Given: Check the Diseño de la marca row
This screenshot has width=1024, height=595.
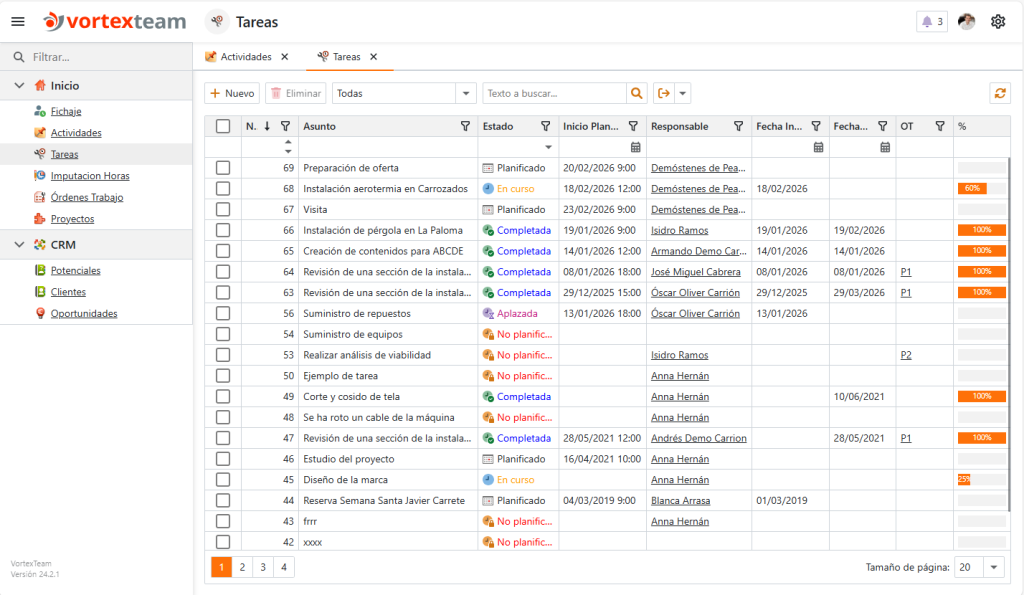Looking at the screenshot, I should (x=223, y=479).
